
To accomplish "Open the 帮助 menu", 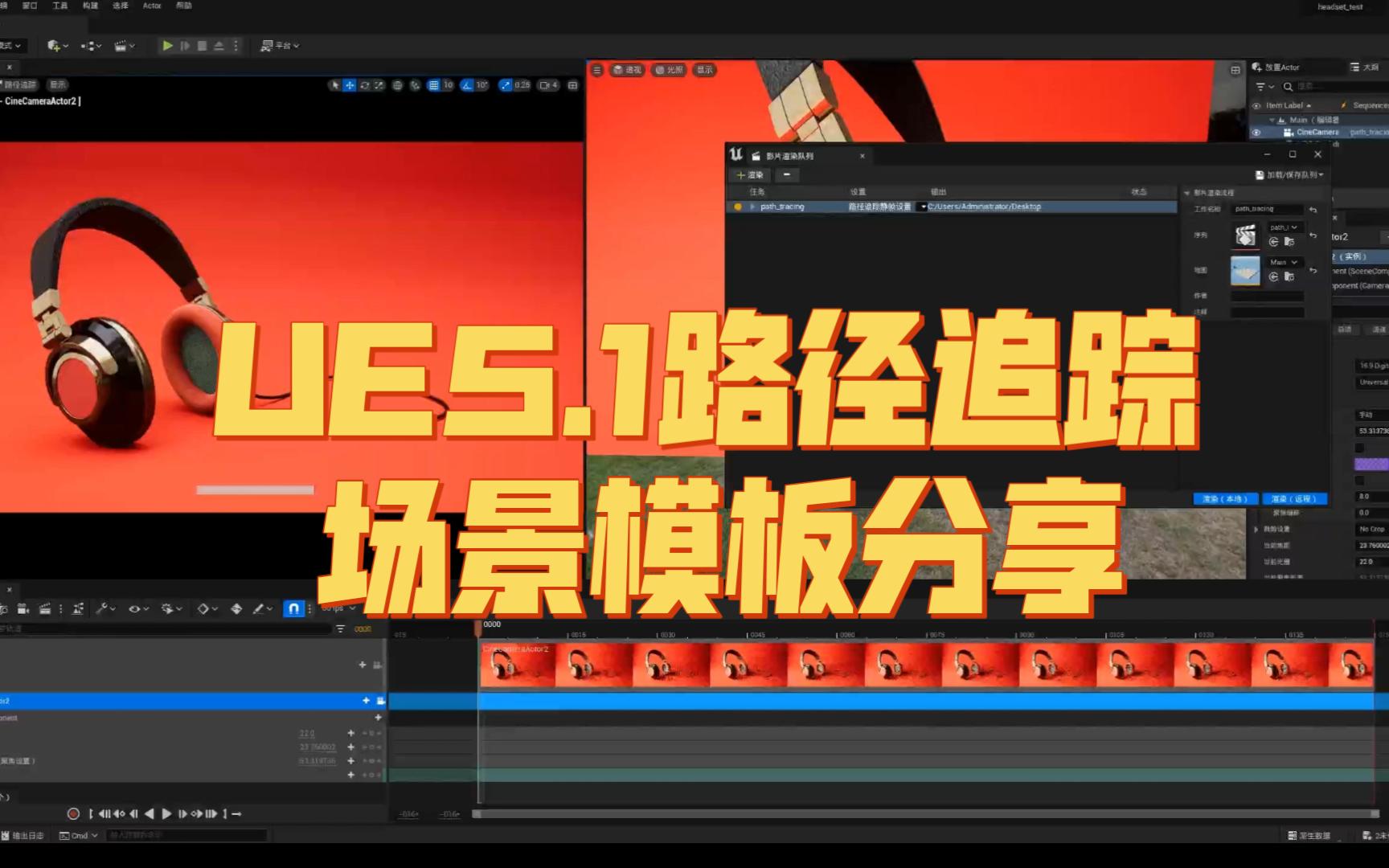I will coord(184,6).
